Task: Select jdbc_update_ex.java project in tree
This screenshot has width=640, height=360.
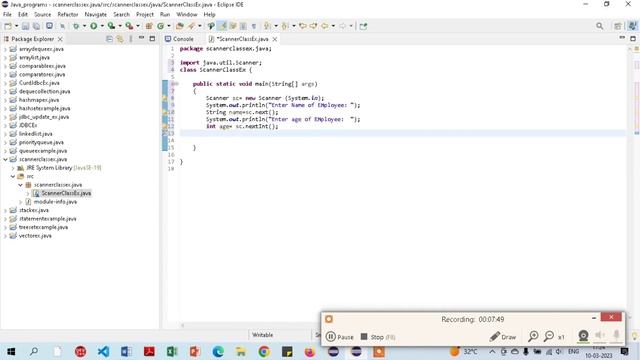Action: point(44,117)
